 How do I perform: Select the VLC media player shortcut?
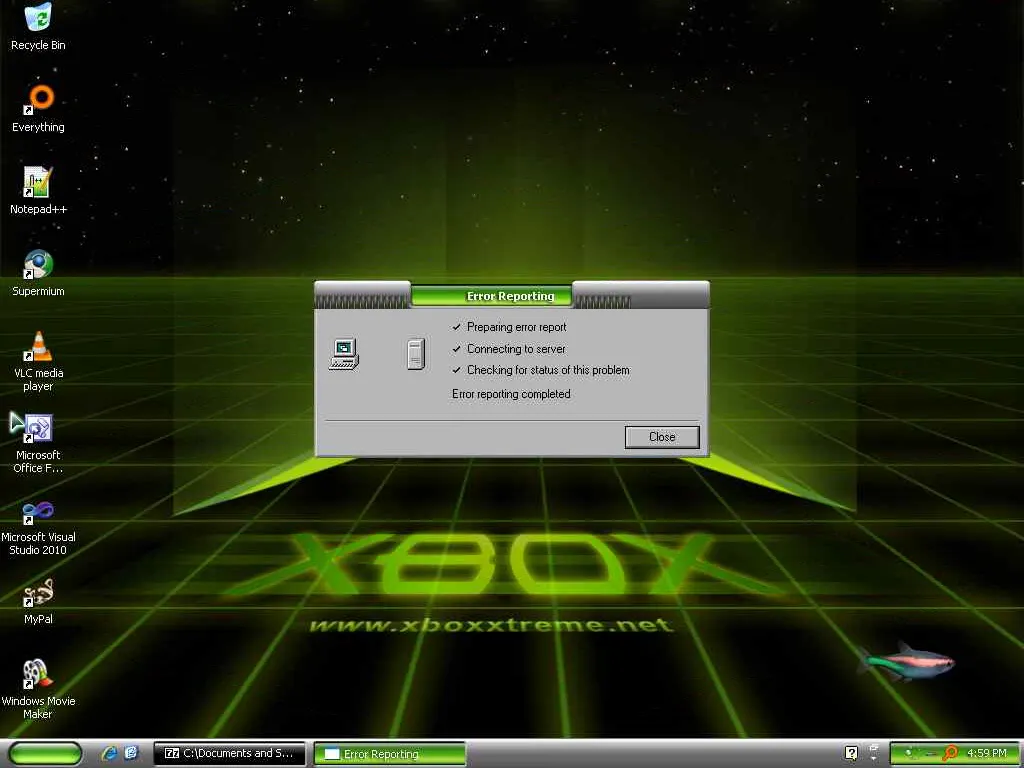(38, 361)
